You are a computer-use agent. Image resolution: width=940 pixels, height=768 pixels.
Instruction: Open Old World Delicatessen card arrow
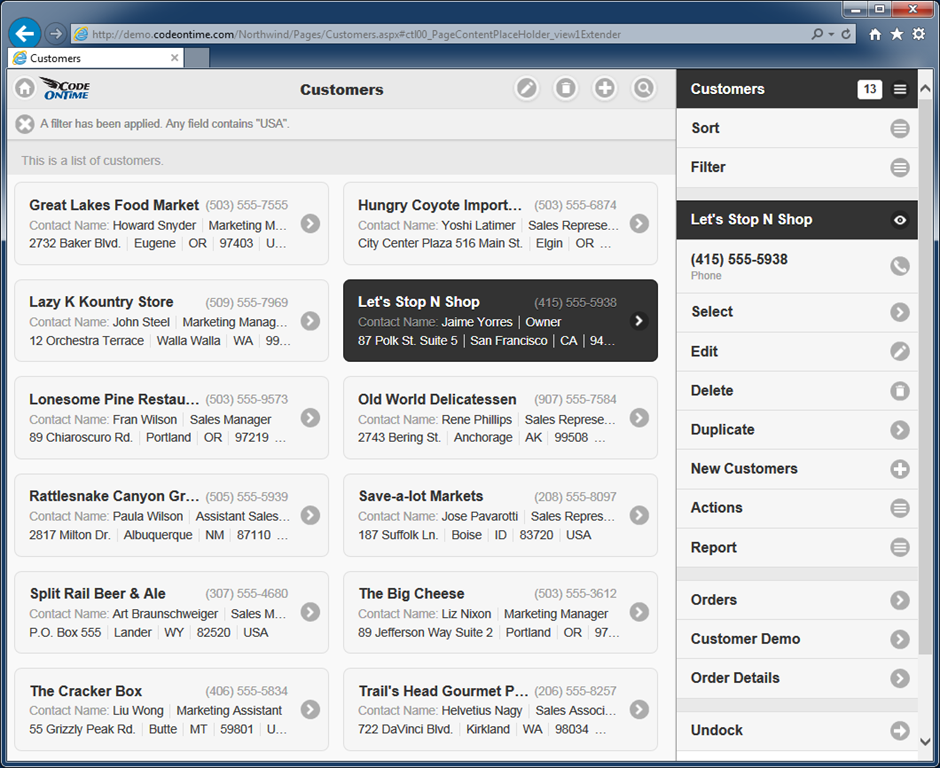[x=639, y=418]
